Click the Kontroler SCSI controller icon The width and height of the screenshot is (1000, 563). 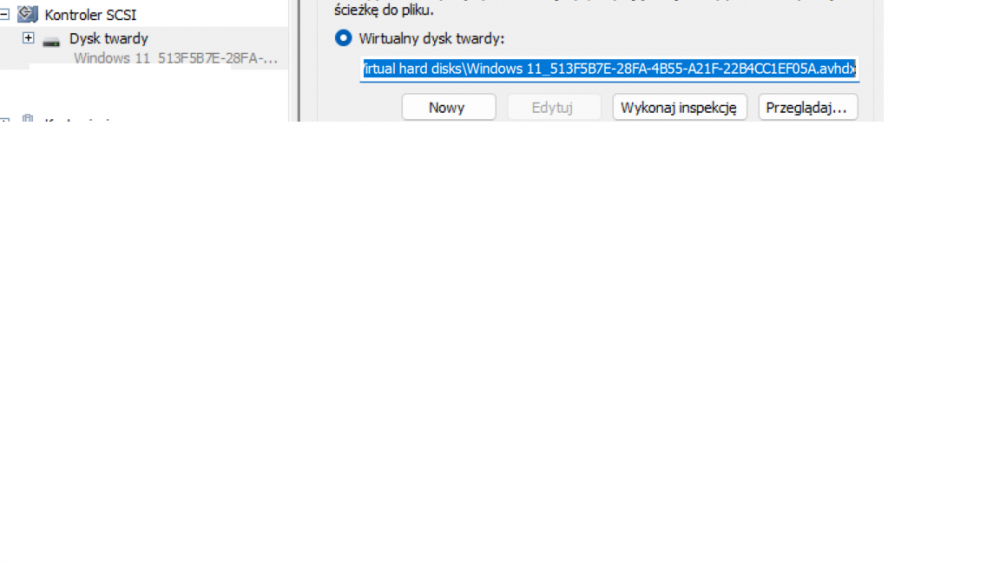pyautogui.click(x=27, y=15)
